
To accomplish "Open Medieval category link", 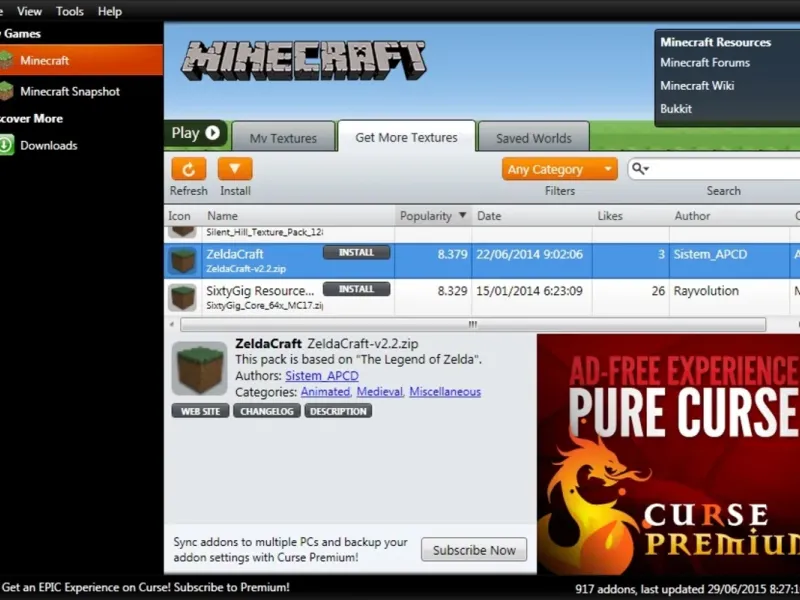I will pyautogui.click(x=380, y=392).
